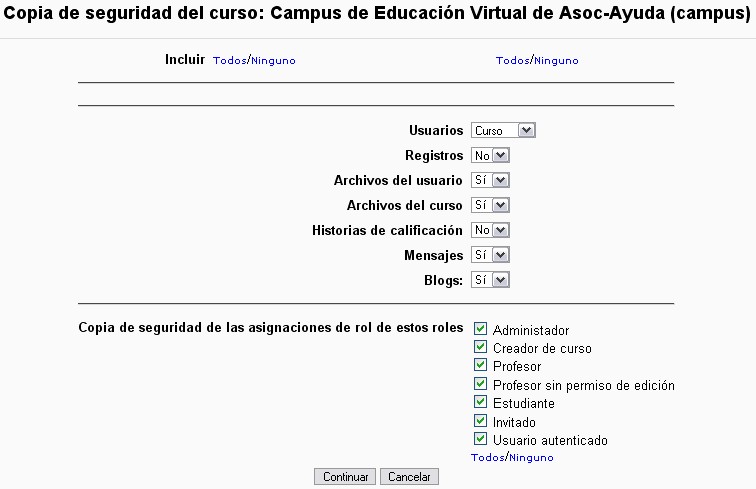Toggle the Profesor role checkbox
The height and width of the screenshot is (489, 756).
(481, 366)
